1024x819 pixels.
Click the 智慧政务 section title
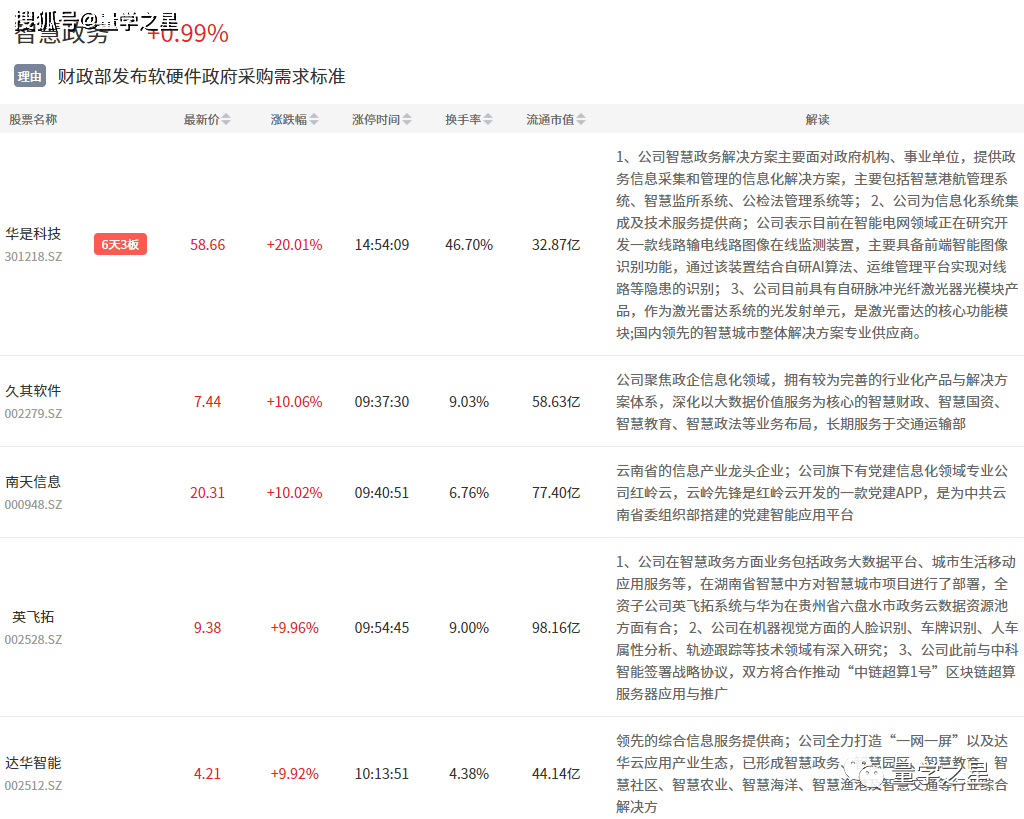click(x=62, y=34)
